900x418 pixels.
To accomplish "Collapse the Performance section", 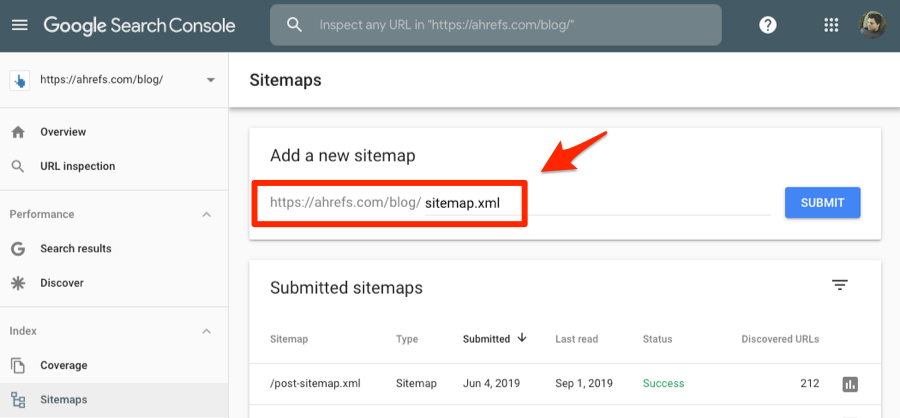I will tap(207, 214).
